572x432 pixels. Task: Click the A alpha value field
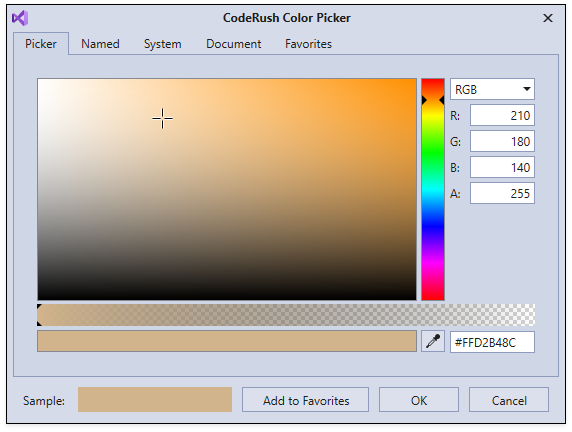(502, 193)
